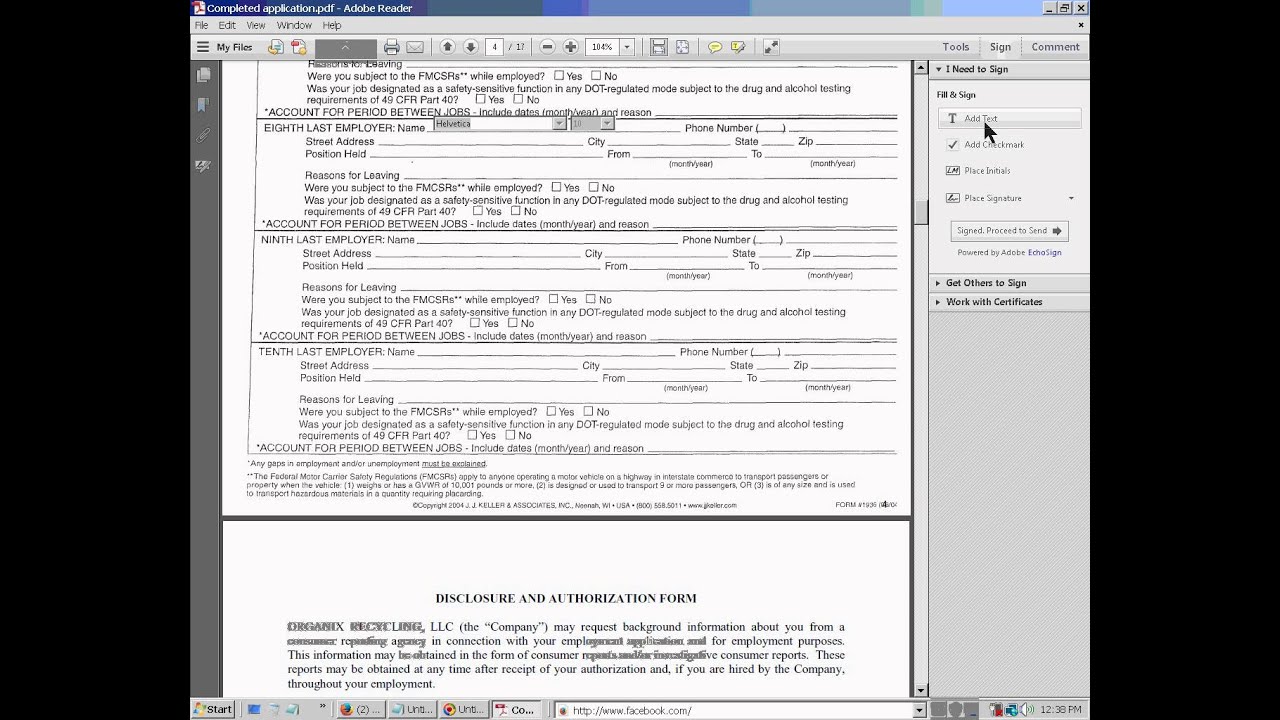Switch to the Tools pane

click(x=956, y=47)
